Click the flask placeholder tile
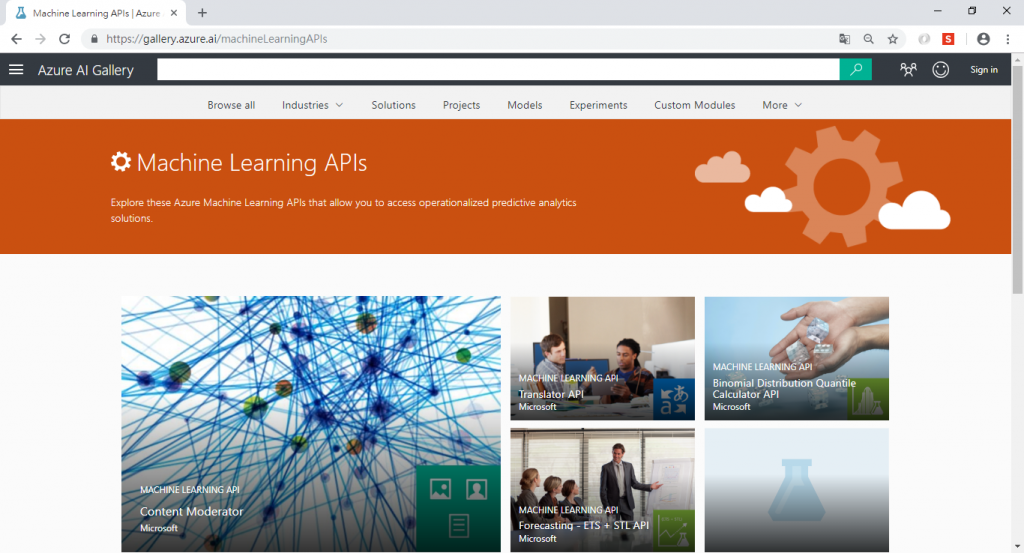Viewport: 1024px width, 553px height. pyautogui.click(x=797, y=490)
